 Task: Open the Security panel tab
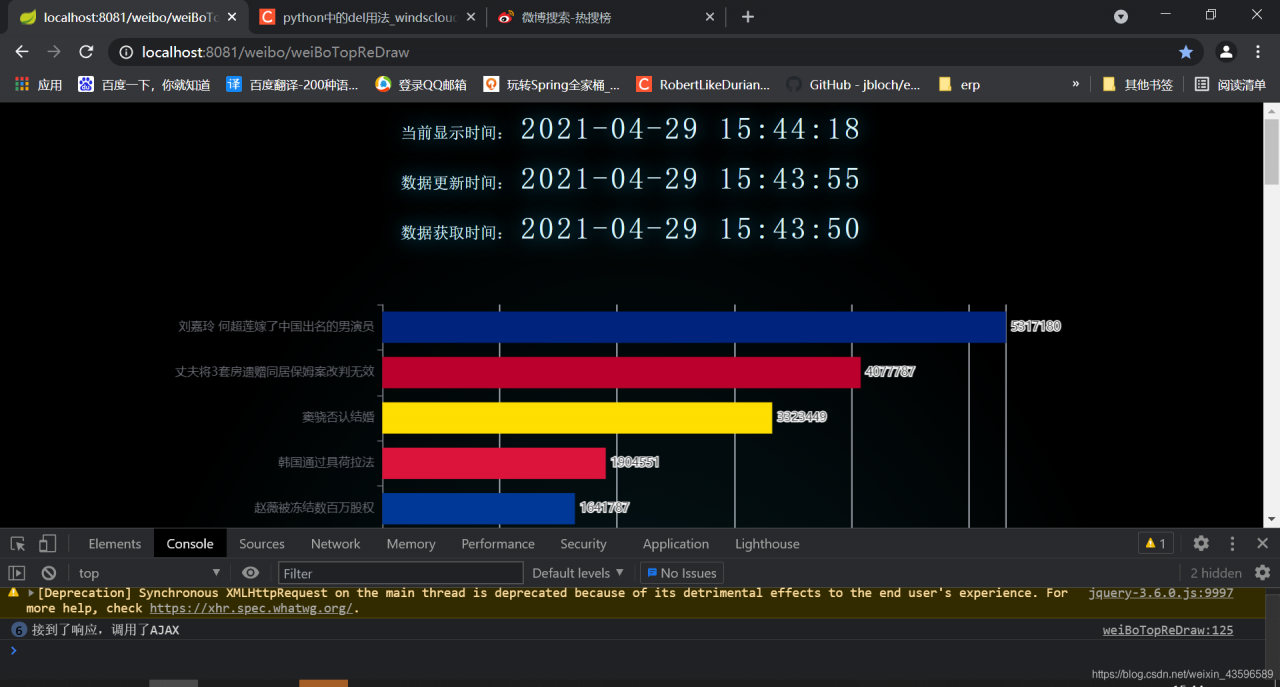[x=583, y=544]
